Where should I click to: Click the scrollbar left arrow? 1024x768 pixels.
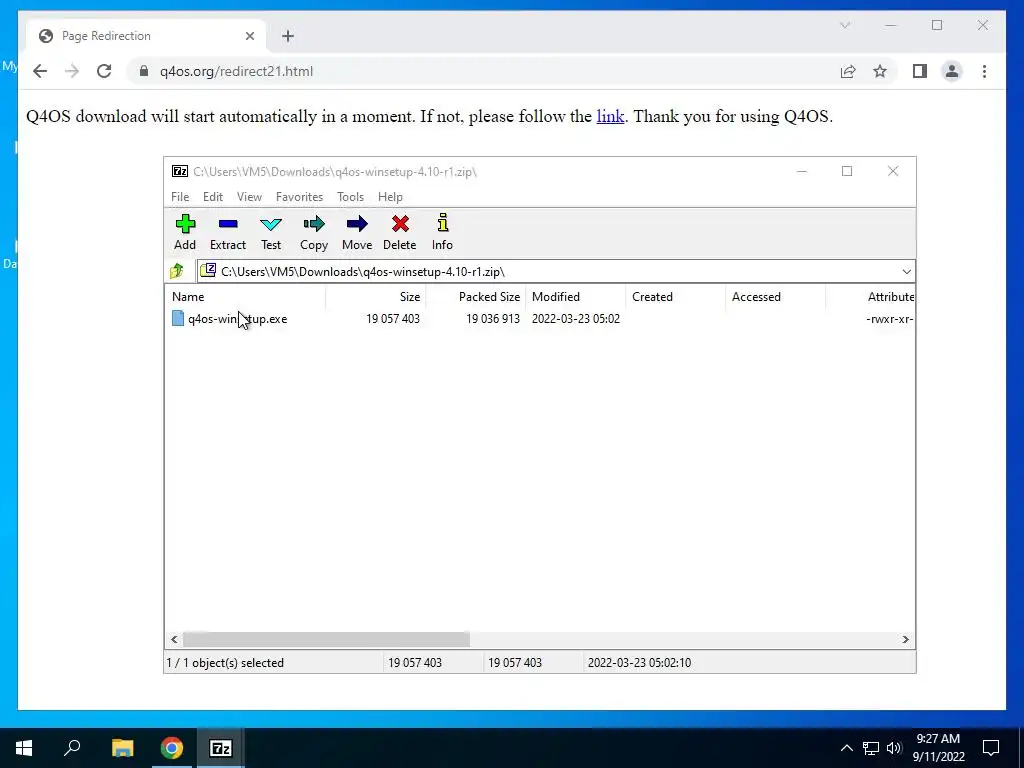174,639
